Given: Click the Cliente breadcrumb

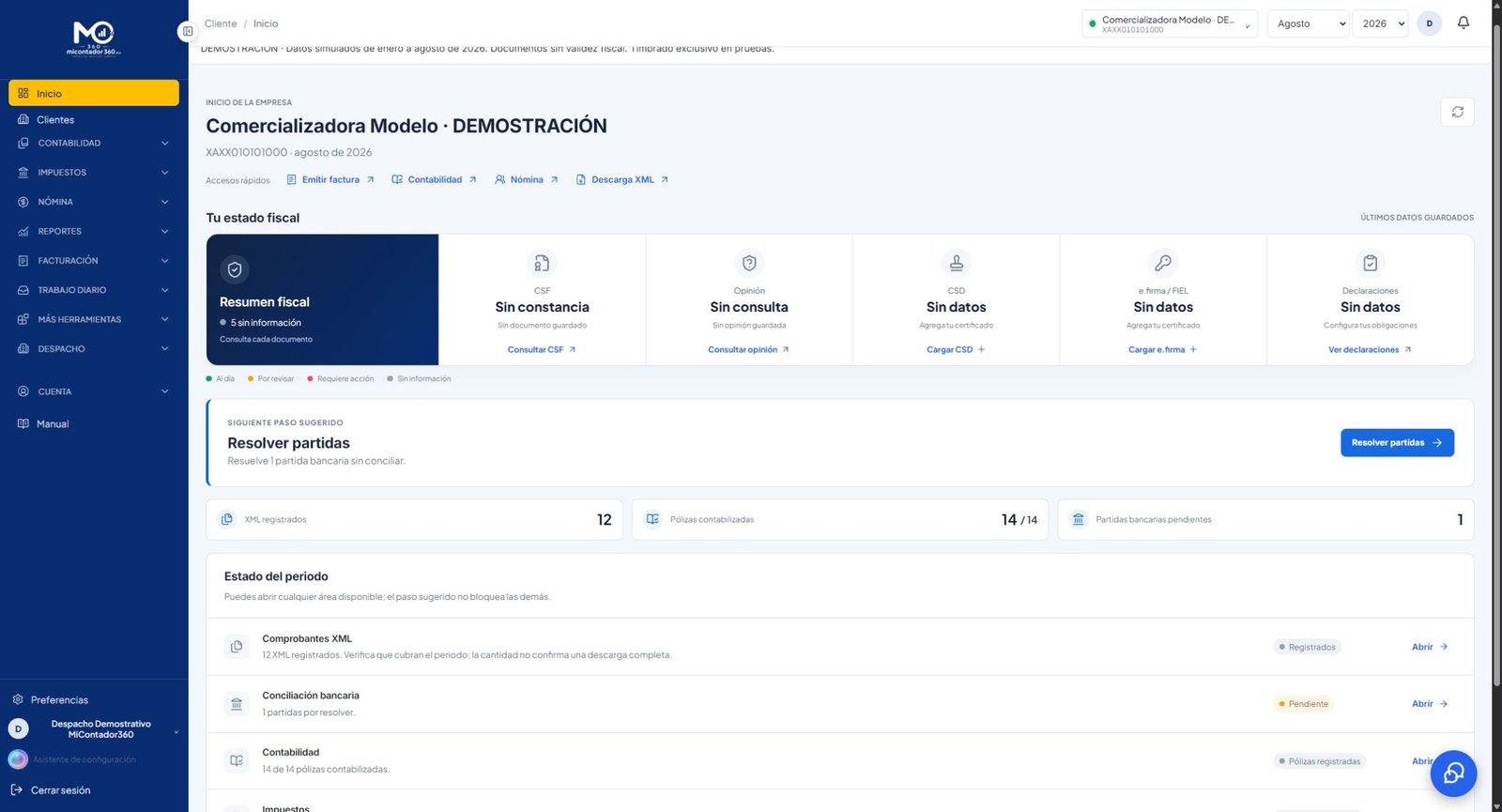Looking at the screenshot, I should (221, 23).
